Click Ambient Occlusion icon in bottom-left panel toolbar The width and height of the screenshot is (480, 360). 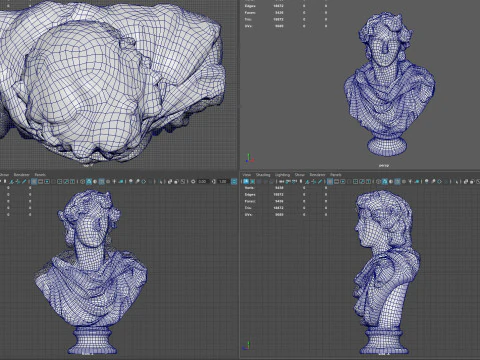[131, 182]
